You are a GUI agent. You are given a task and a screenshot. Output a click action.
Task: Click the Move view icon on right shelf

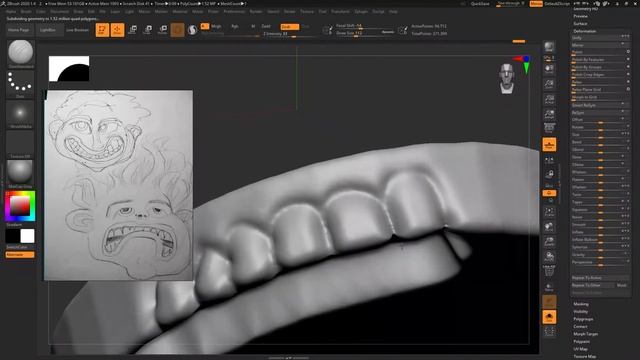pos(549,227)
